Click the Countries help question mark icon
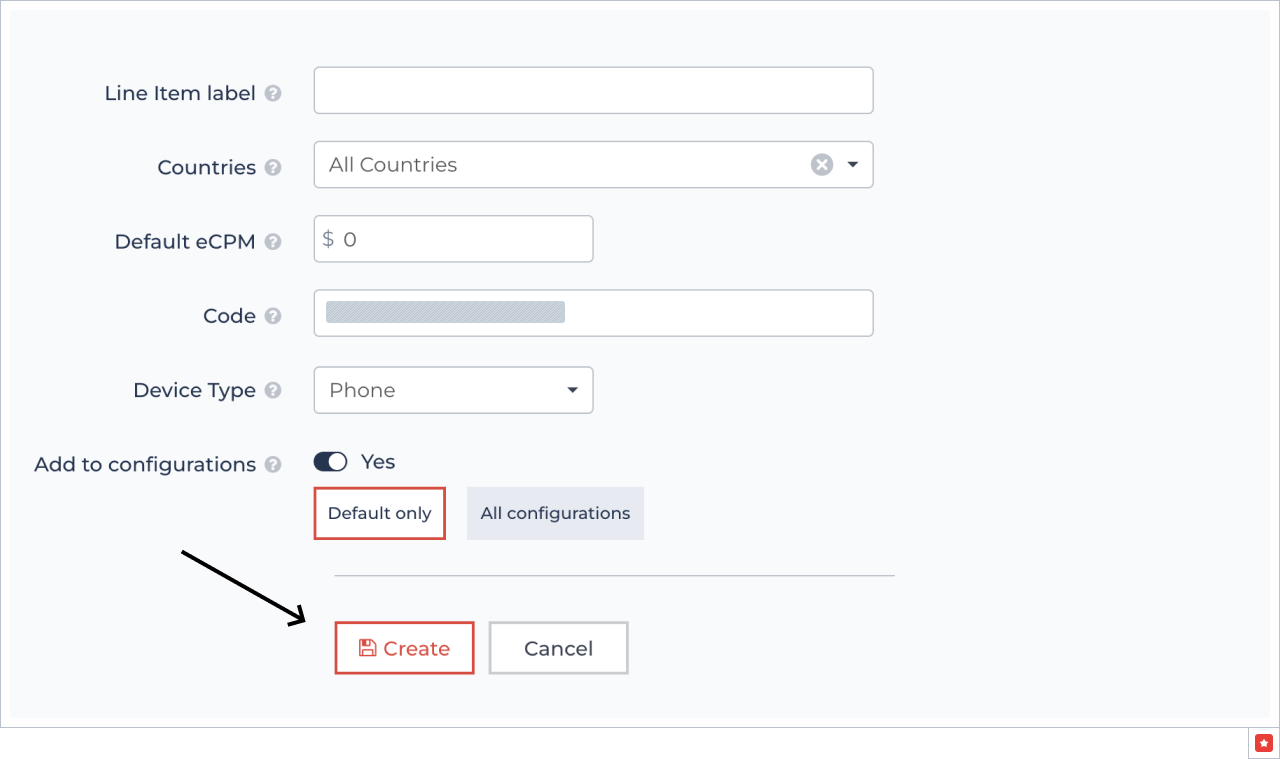Screen dimensions: 1280x759 (x=273, y=168)
